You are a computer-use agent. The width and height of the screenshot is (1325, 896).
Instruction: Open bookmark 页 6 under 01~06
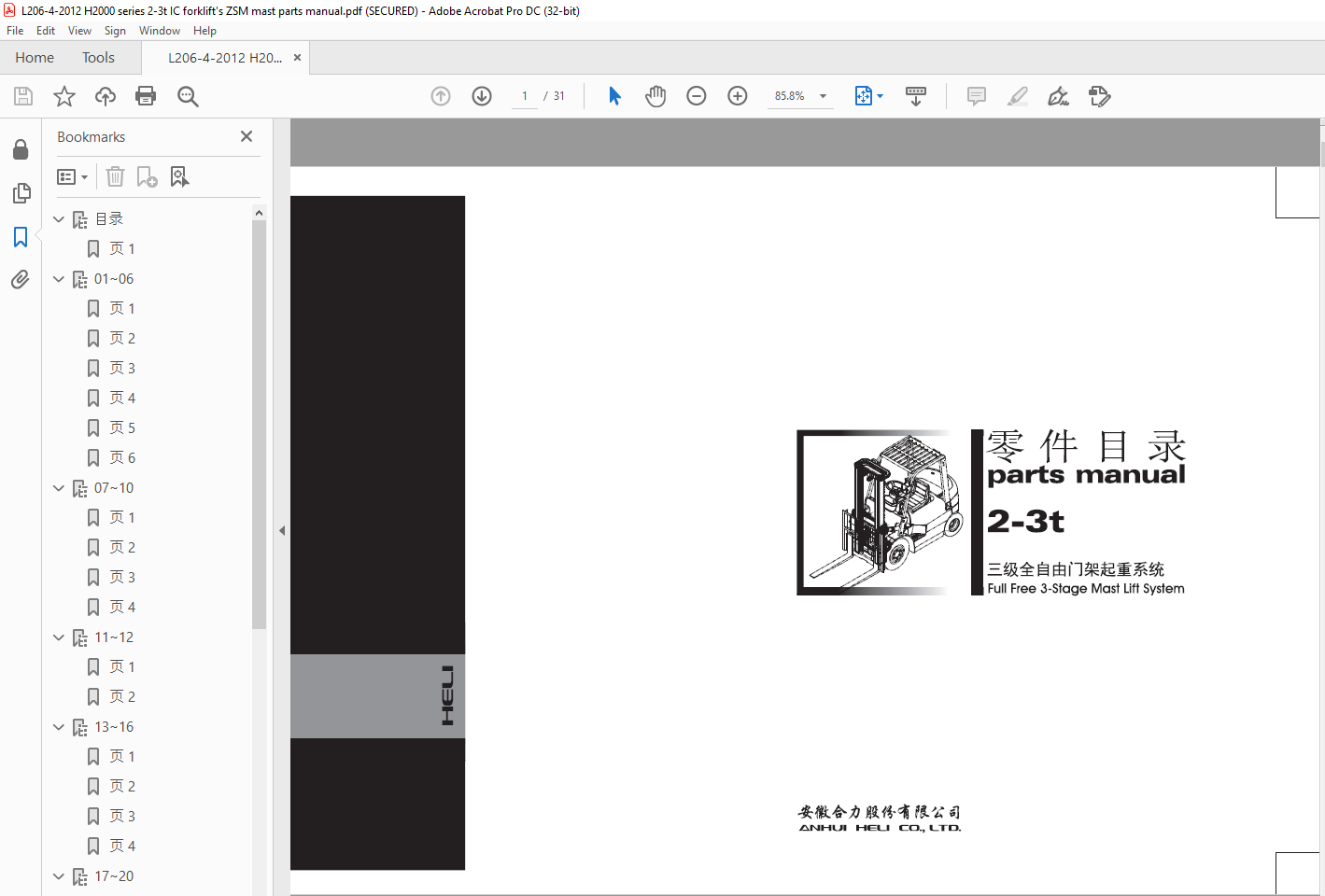click(x=122, y=458)
